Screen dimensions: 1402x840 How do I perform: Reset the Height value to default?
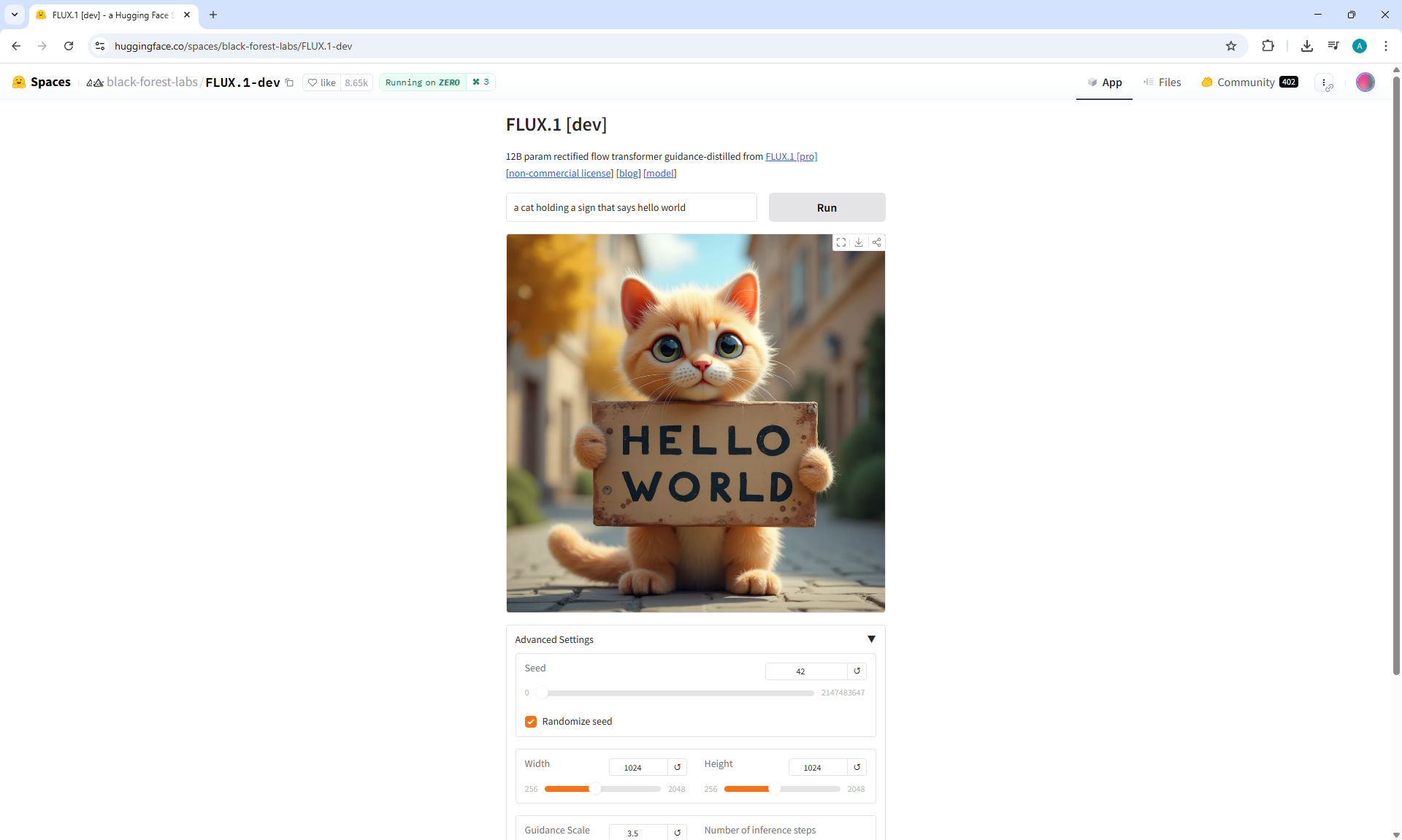click(857, 767)
